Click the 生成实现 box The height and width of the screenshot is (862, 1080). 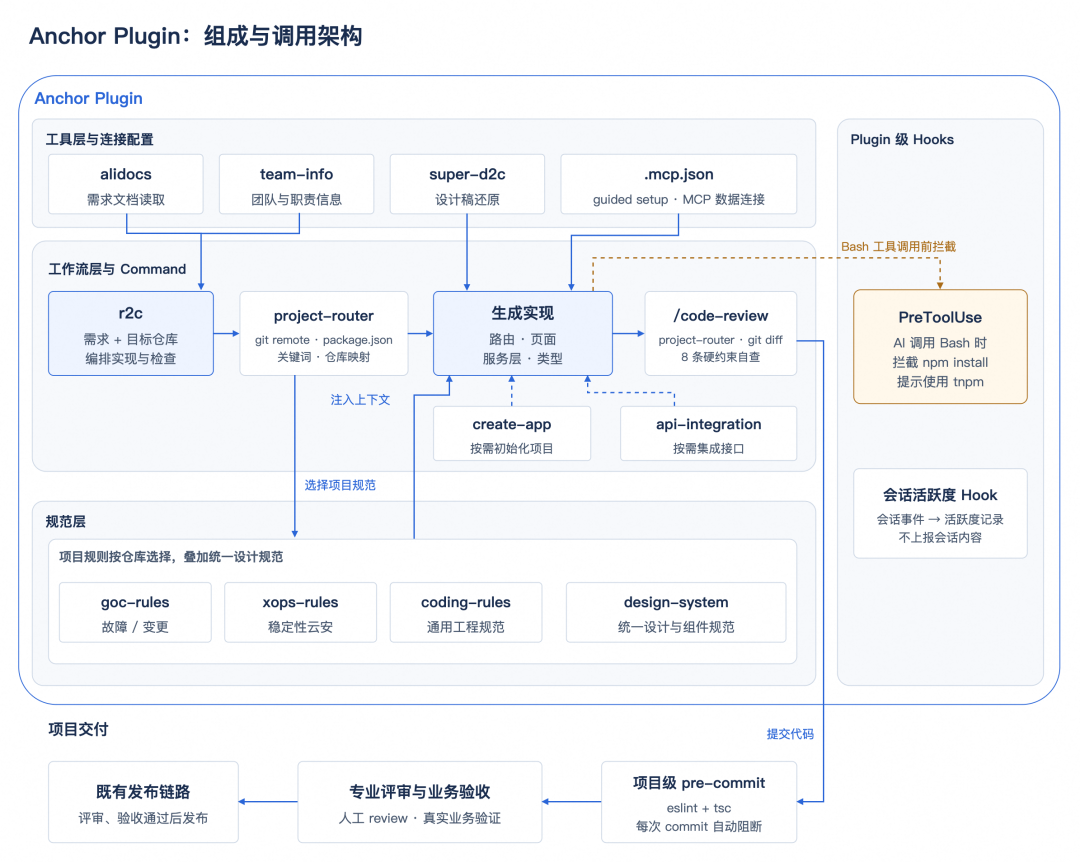[523, 333]
